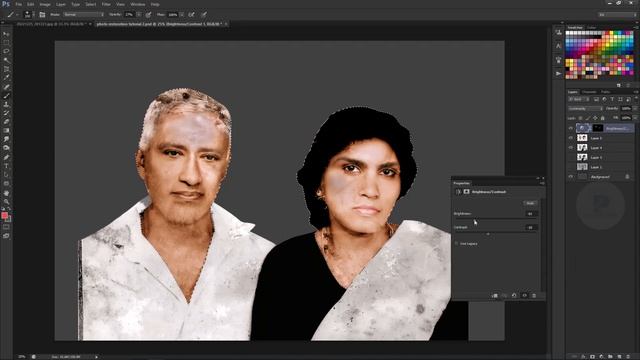Image resolution: width=640 pixels, height=360 pixels.
Task: Hide the Brightness/Contrast adjustment layer
Action: pos(571,128)
